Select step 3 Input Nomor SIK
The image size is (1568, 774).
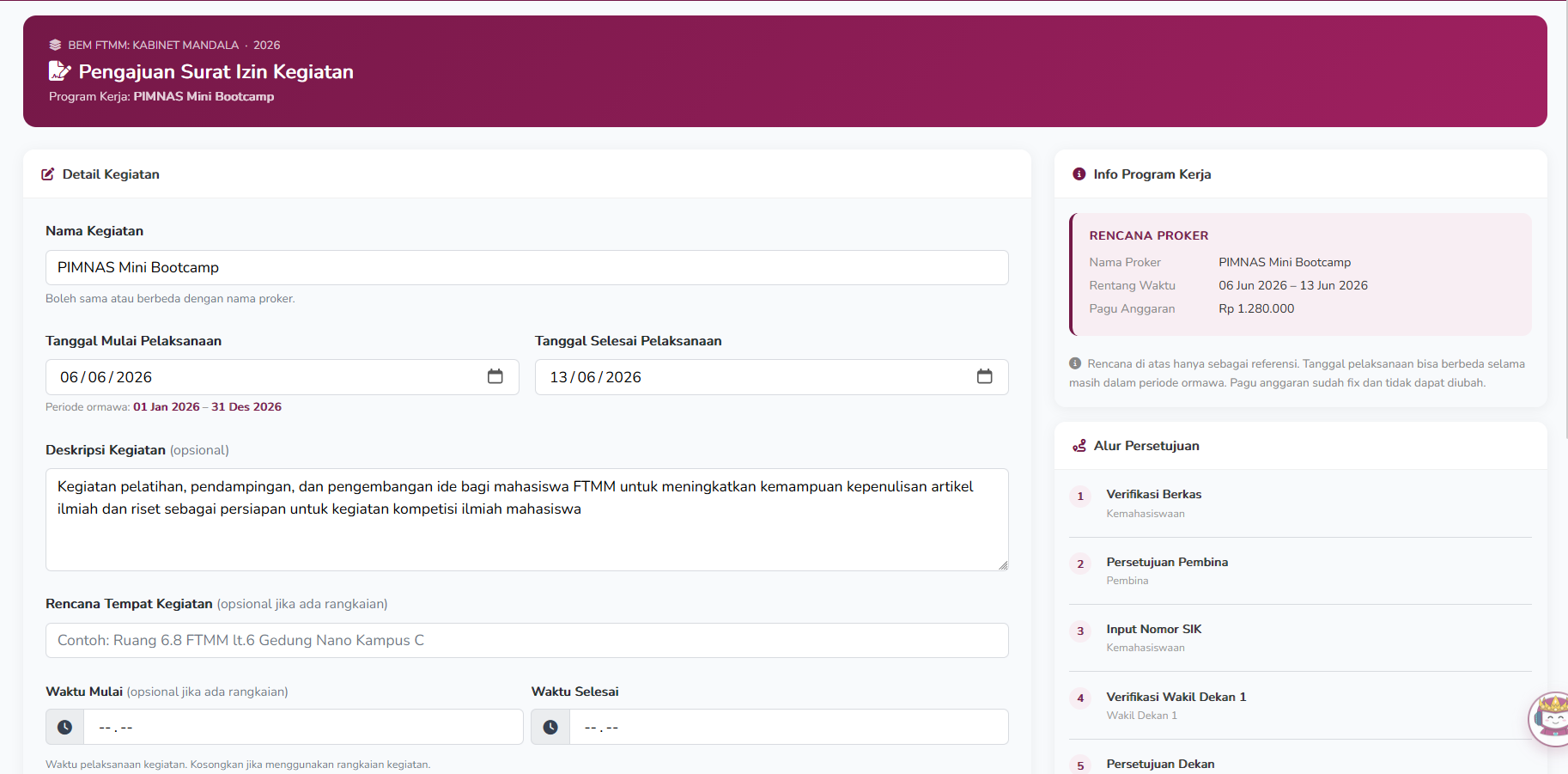tap(1300, 638)
